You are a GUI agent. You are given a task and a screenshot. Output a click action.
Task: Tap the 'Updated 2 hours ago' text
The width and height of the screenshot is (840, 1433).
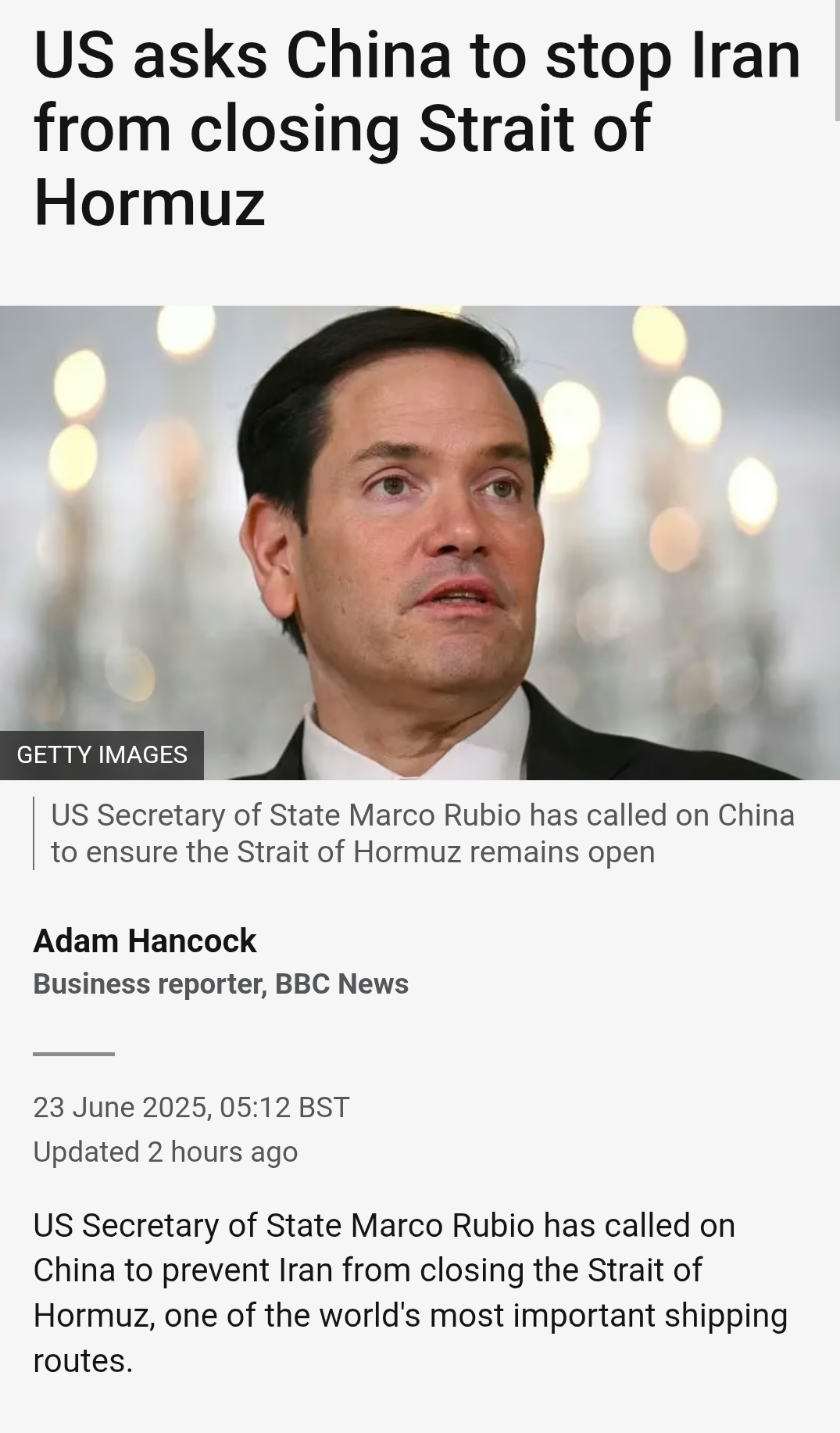(166, 1152)
